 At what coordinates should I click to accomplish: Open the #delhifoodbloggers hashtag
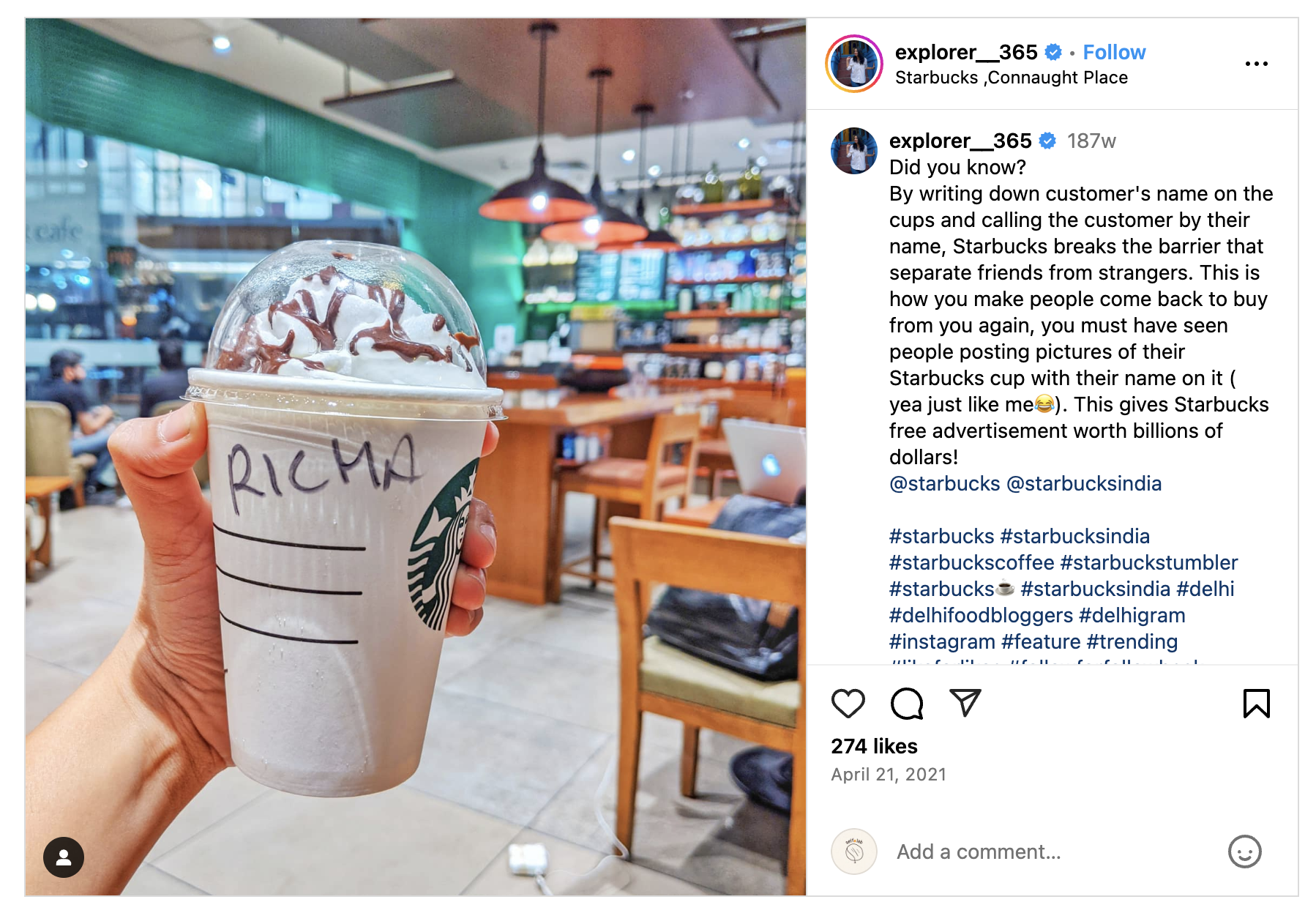pyautogui.click(x=981, y=615)
